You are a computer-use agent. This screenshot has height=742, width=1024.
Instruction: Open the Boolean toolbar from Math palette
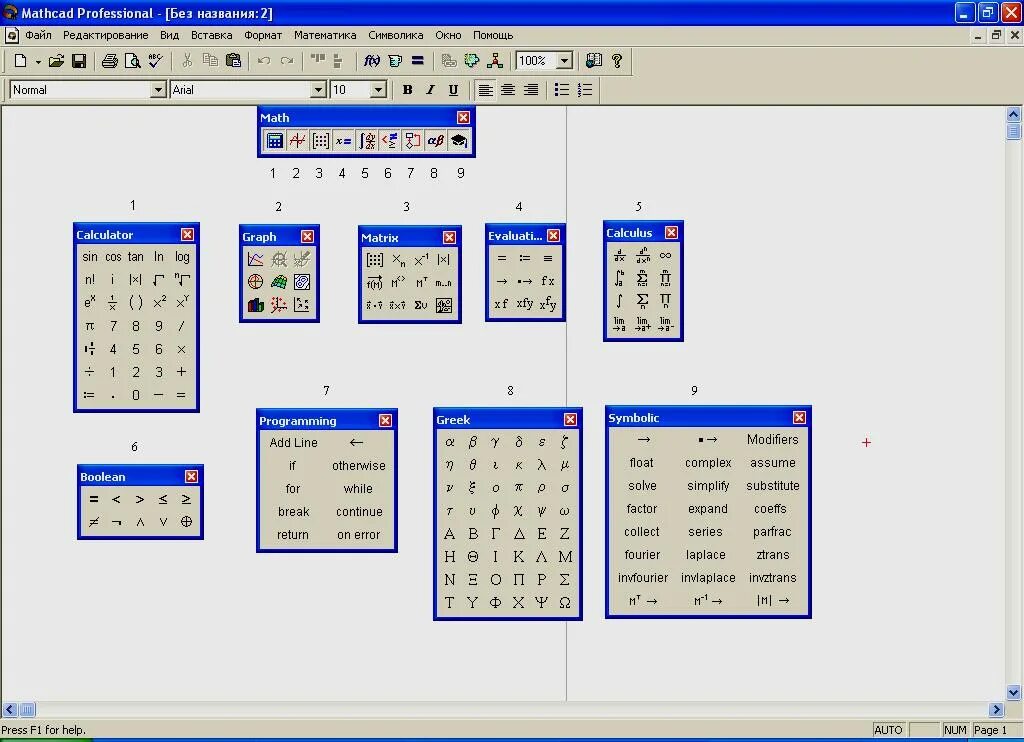tap(390, 140)
